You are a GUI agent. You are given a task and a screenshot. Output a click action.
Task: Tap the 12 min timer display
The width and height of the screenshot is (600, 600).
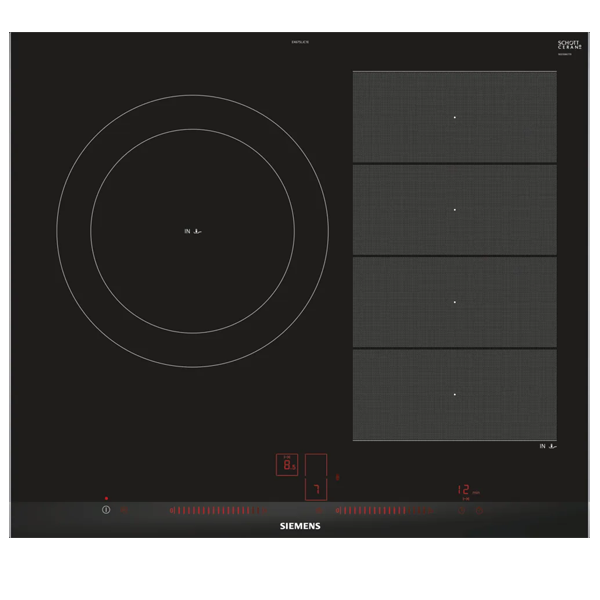467,490
